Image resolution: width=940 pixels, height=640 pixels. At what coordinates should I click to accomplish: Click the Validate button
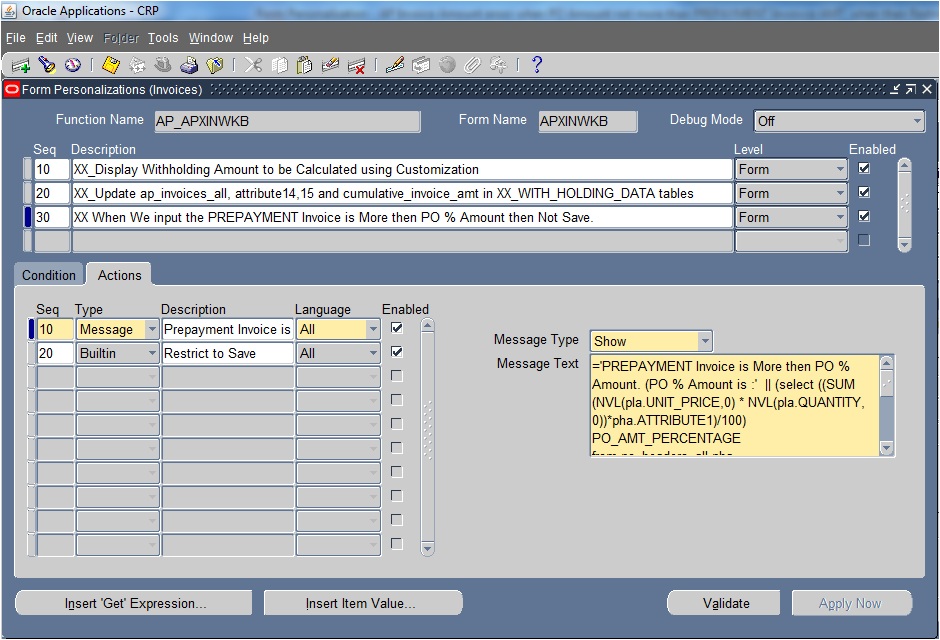coord(723,602)
